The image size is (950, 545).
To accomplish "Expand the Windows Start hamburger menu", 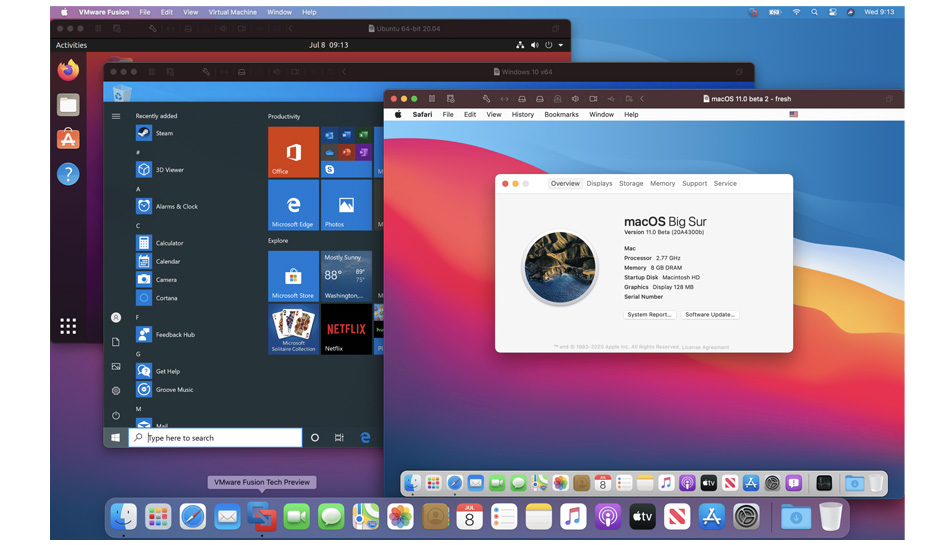I will point(116,116).
